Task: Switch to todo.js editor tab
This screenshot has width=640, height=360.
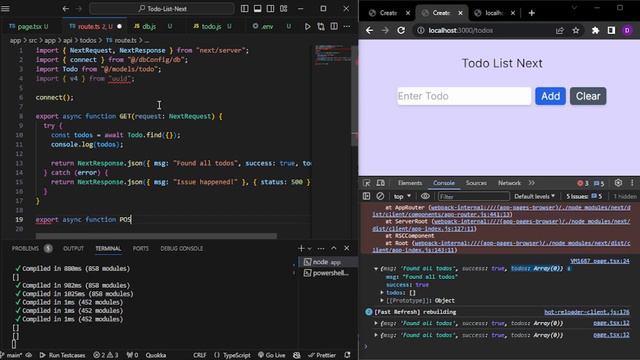Action: (x=212, y=27)
